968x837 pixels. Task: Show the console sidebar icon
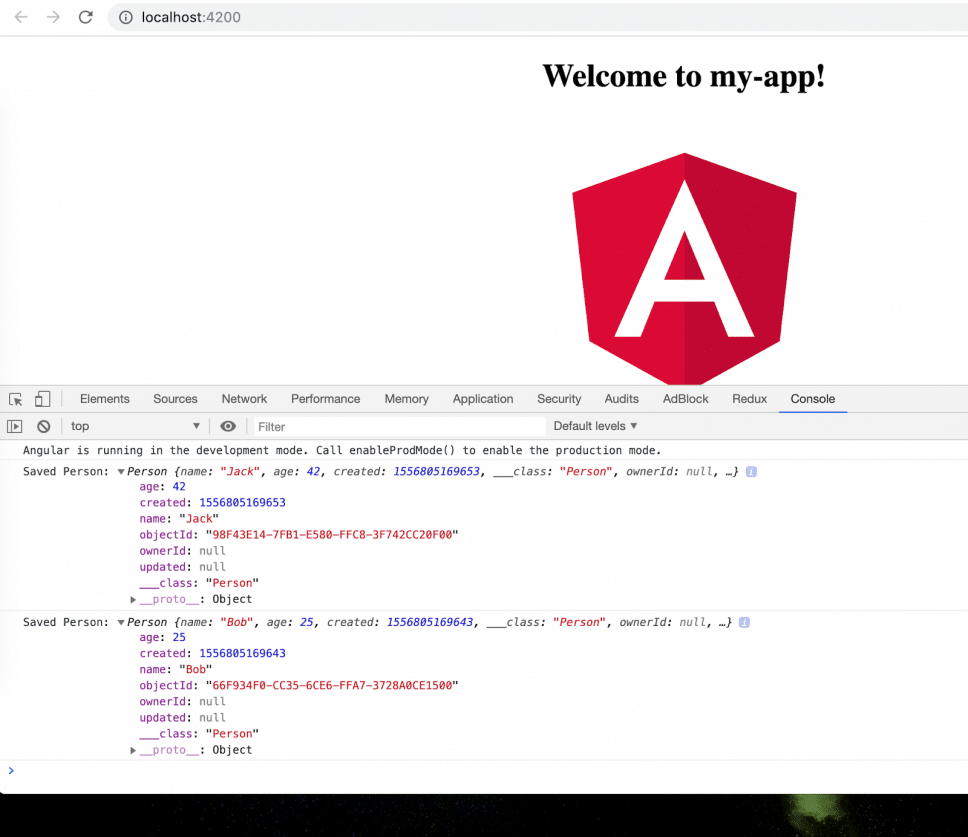[x=15, y=426]
